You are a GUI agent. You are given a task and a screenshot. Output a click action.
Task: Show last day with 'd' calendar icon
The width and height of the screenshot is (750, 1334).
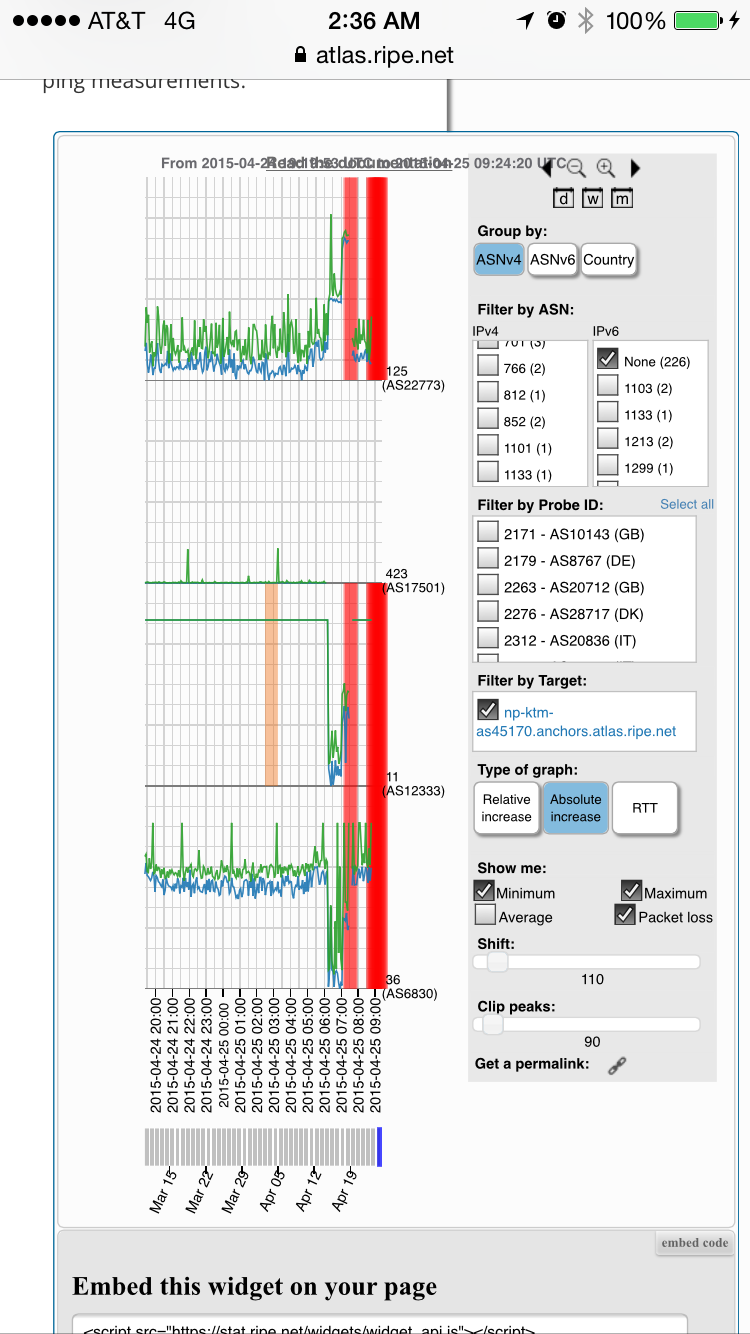click(x=564, y=198)
